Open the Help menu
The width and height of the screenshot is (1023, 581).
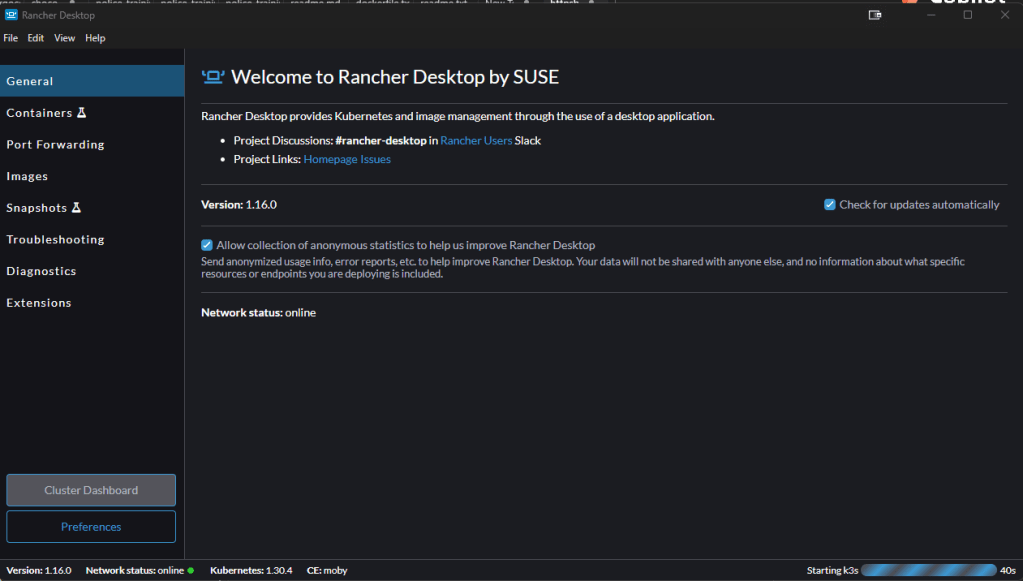coord(95,38)
